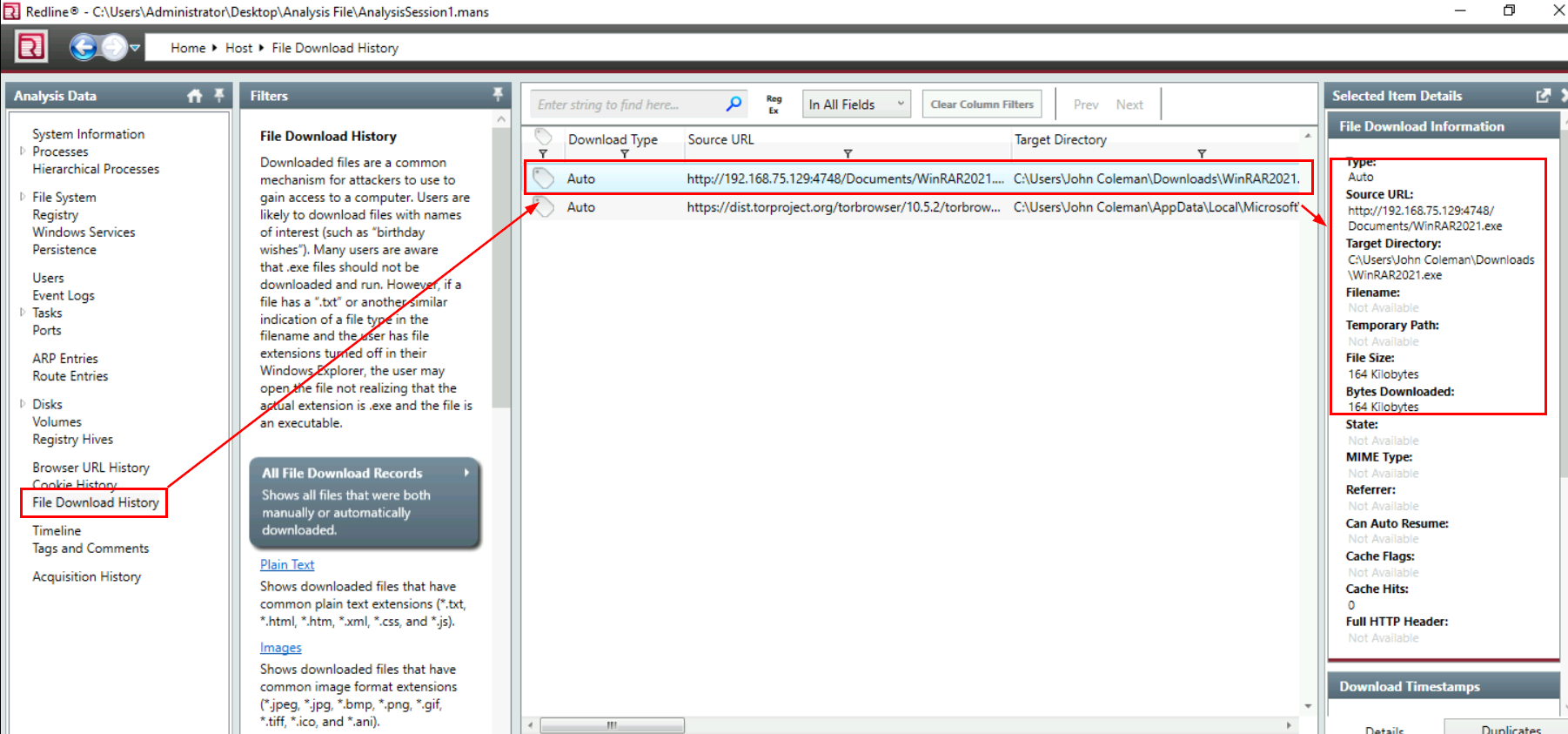Image resolution: width=1568 pixels, height=734 pixels.
Task: Pin the Analysis Data panel
Action: click(x=219, y=95)
